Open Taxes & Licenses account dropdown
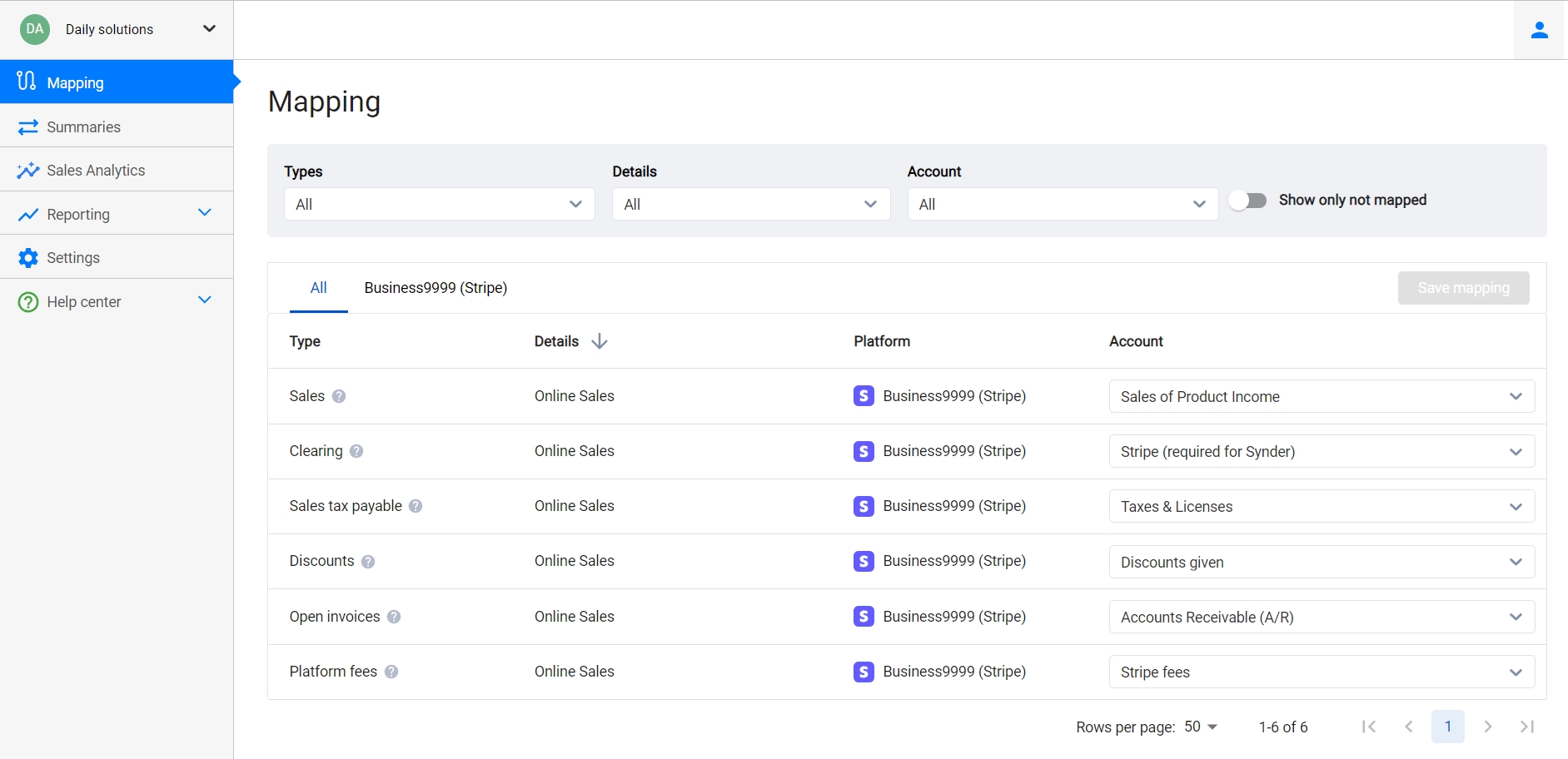Viewport: 1568px width, 759px height. coord(1322,506)
